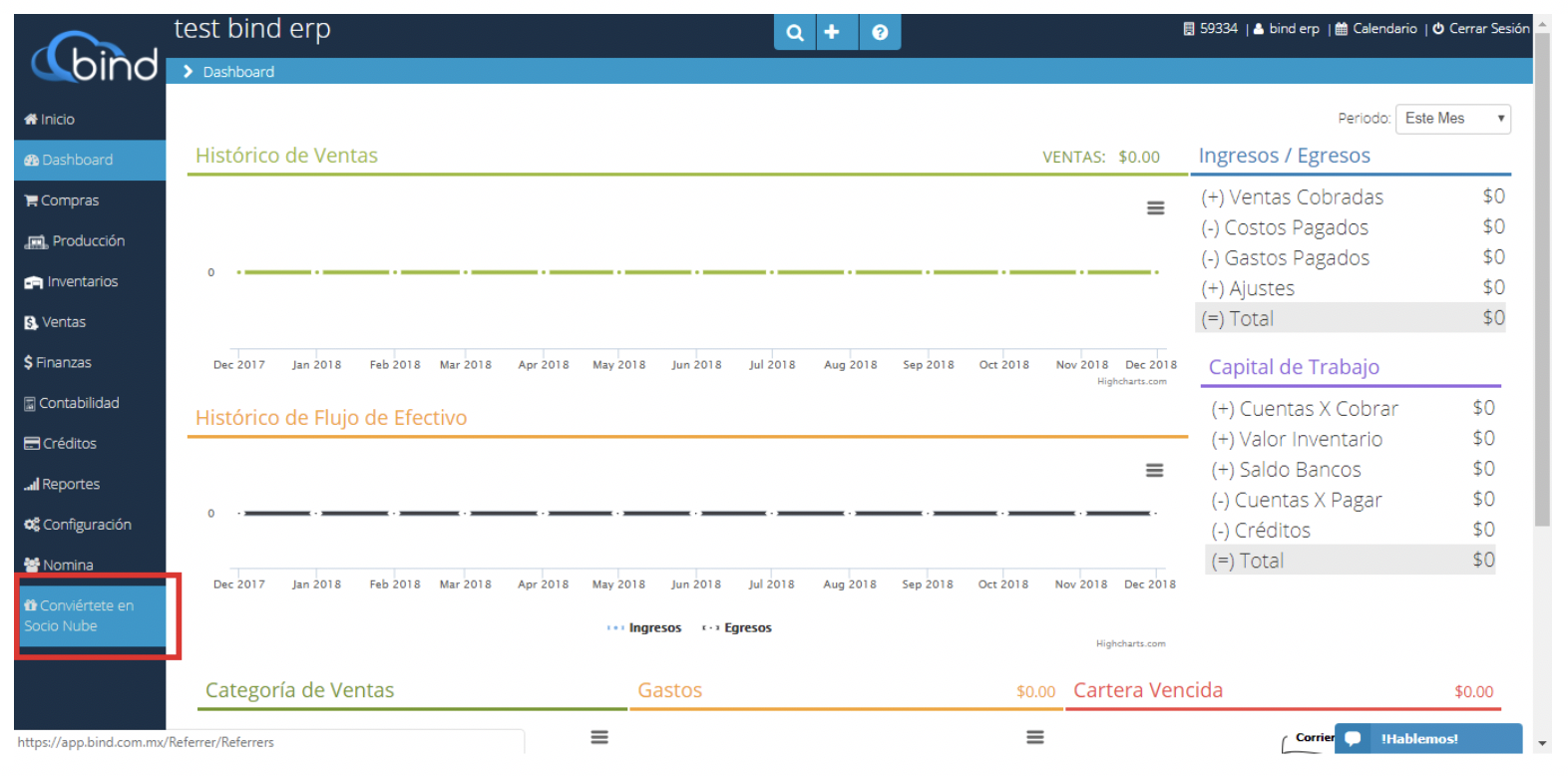The width and height of the screenshot is (1568, 776).
Task: Click the (-) Créditos row in Capital de Trabajo
Action: click(x=1352, y=531)
